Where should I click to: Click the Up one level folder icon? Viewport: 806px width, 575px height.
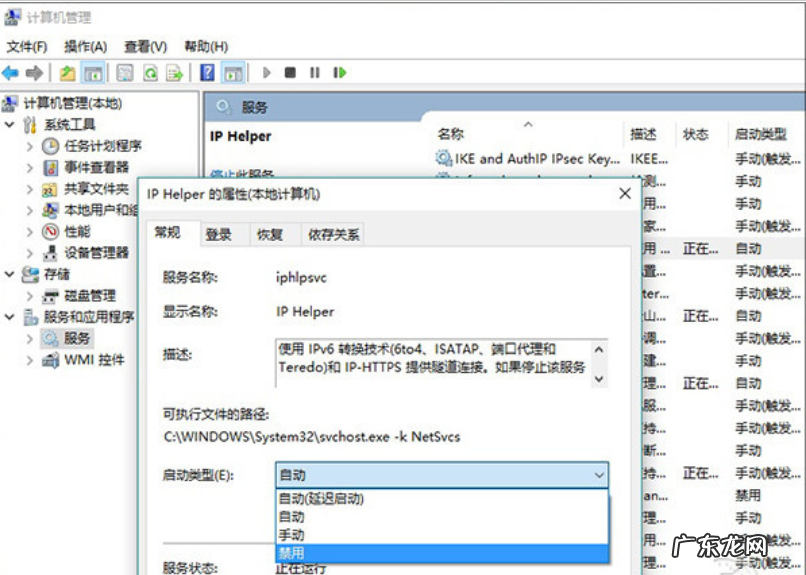tap(67, 73)
